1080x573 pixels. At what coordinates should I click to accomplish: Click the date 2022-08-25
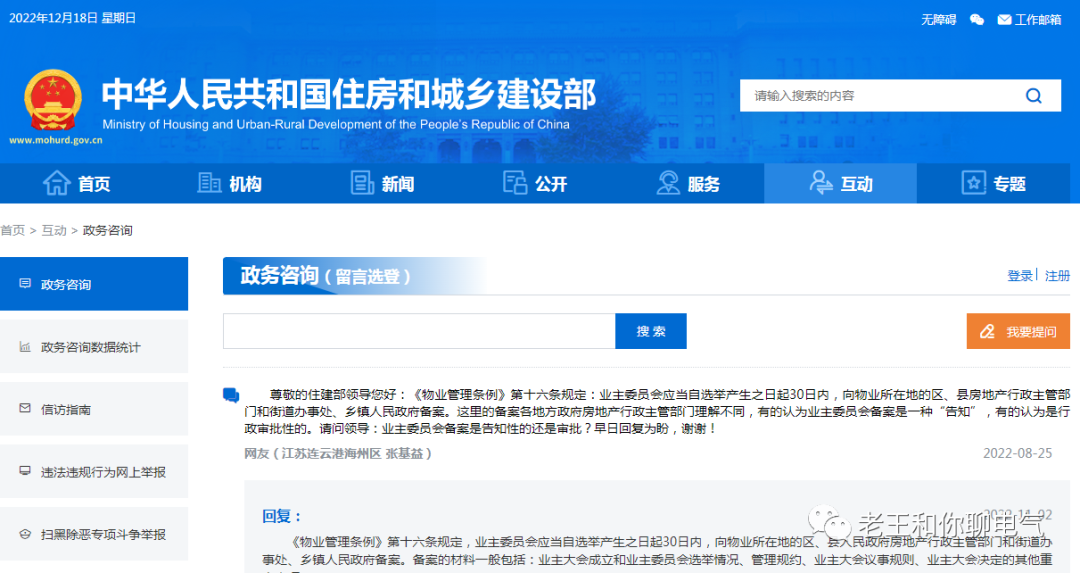point(1017,453)
